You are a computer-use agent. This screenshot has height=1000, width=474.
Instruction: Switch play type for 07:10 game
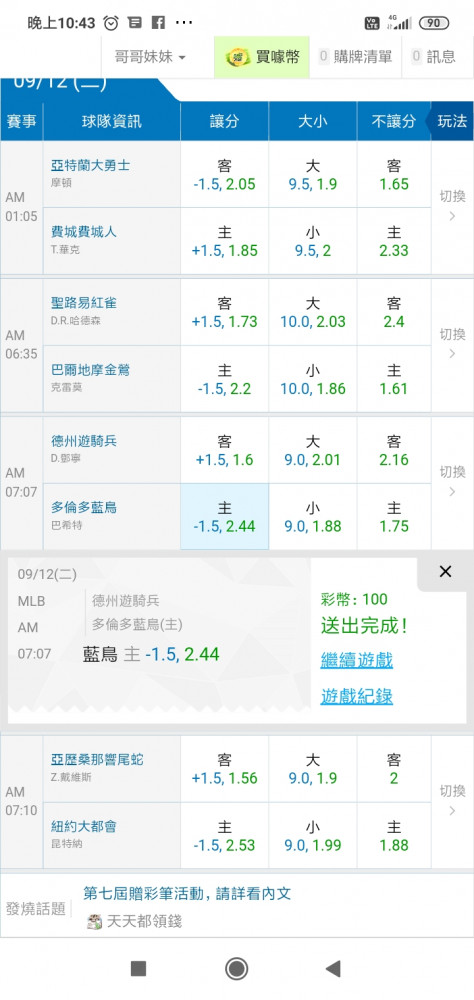pos(452,800)
